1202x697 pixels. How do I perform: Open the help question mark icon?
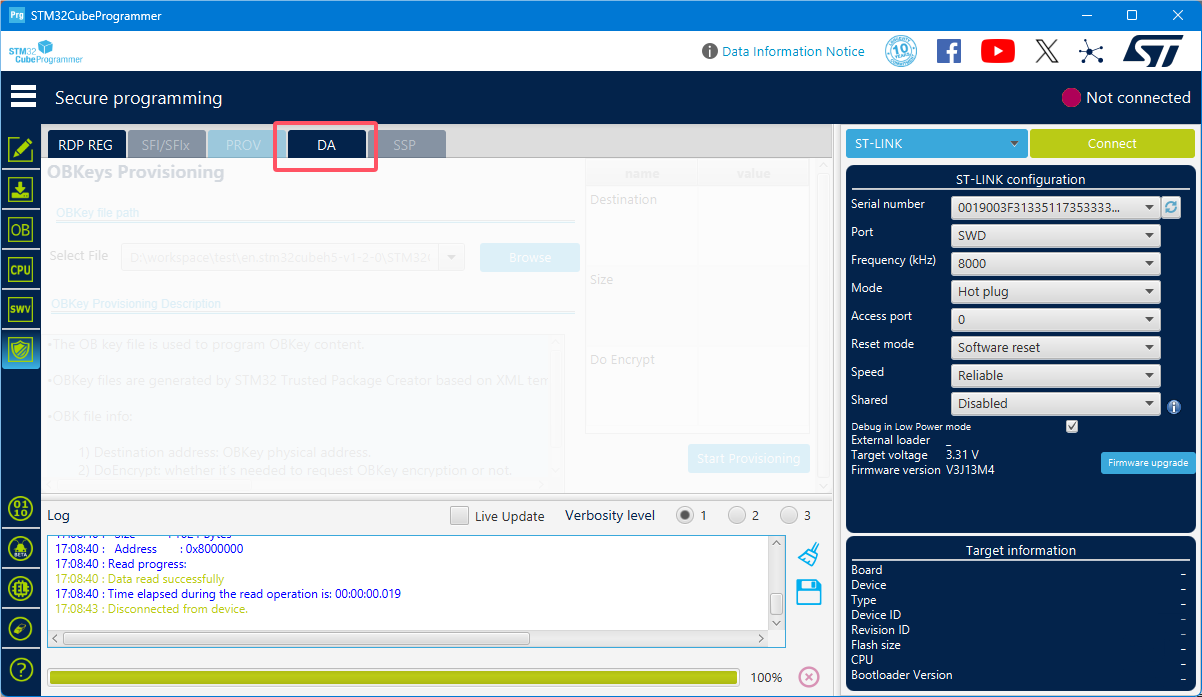tap(20, 669)
